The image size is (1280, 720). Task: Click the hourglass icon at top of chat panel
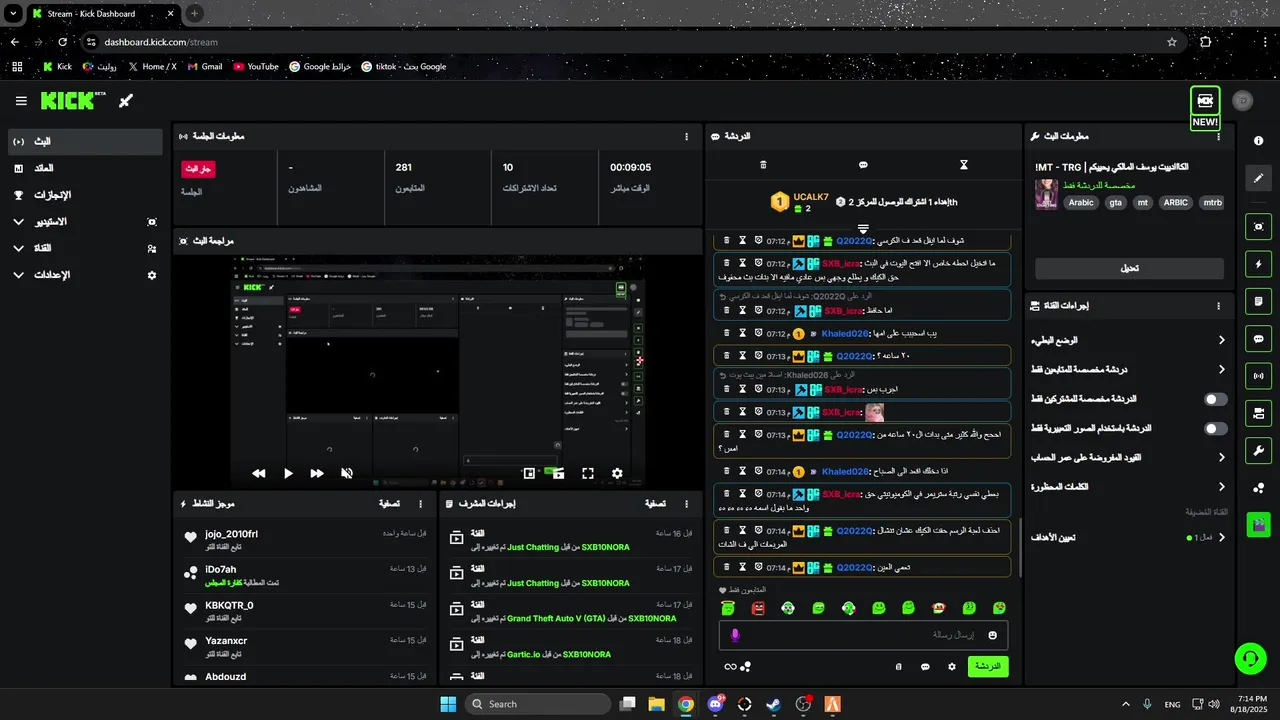pos(964,165)
